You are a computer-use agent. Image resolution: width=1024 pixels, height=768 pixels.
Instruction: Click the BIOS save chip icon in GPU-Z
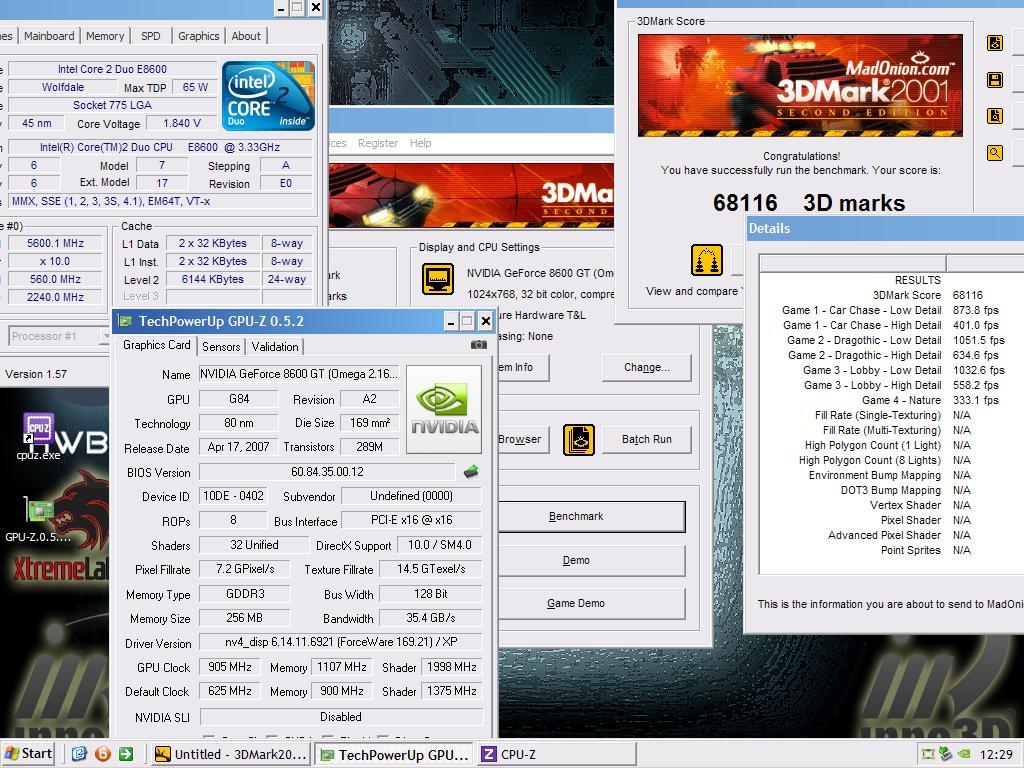click(471, 472)
